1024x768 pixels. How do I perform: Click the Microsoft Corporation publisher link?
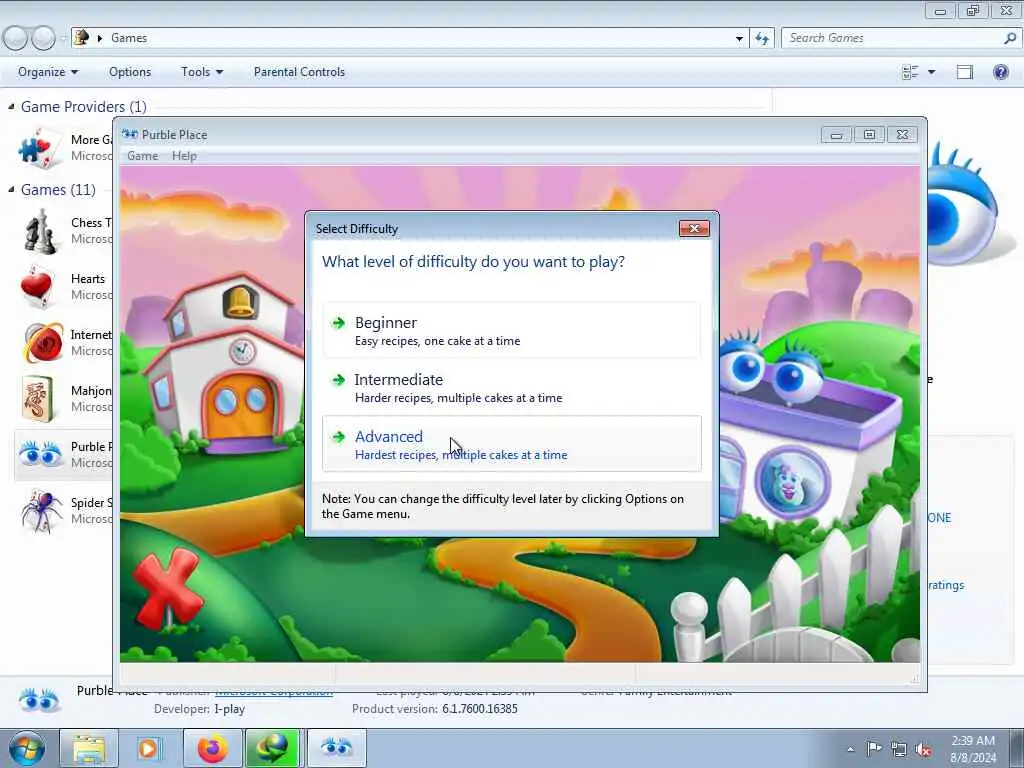[274, 692]
